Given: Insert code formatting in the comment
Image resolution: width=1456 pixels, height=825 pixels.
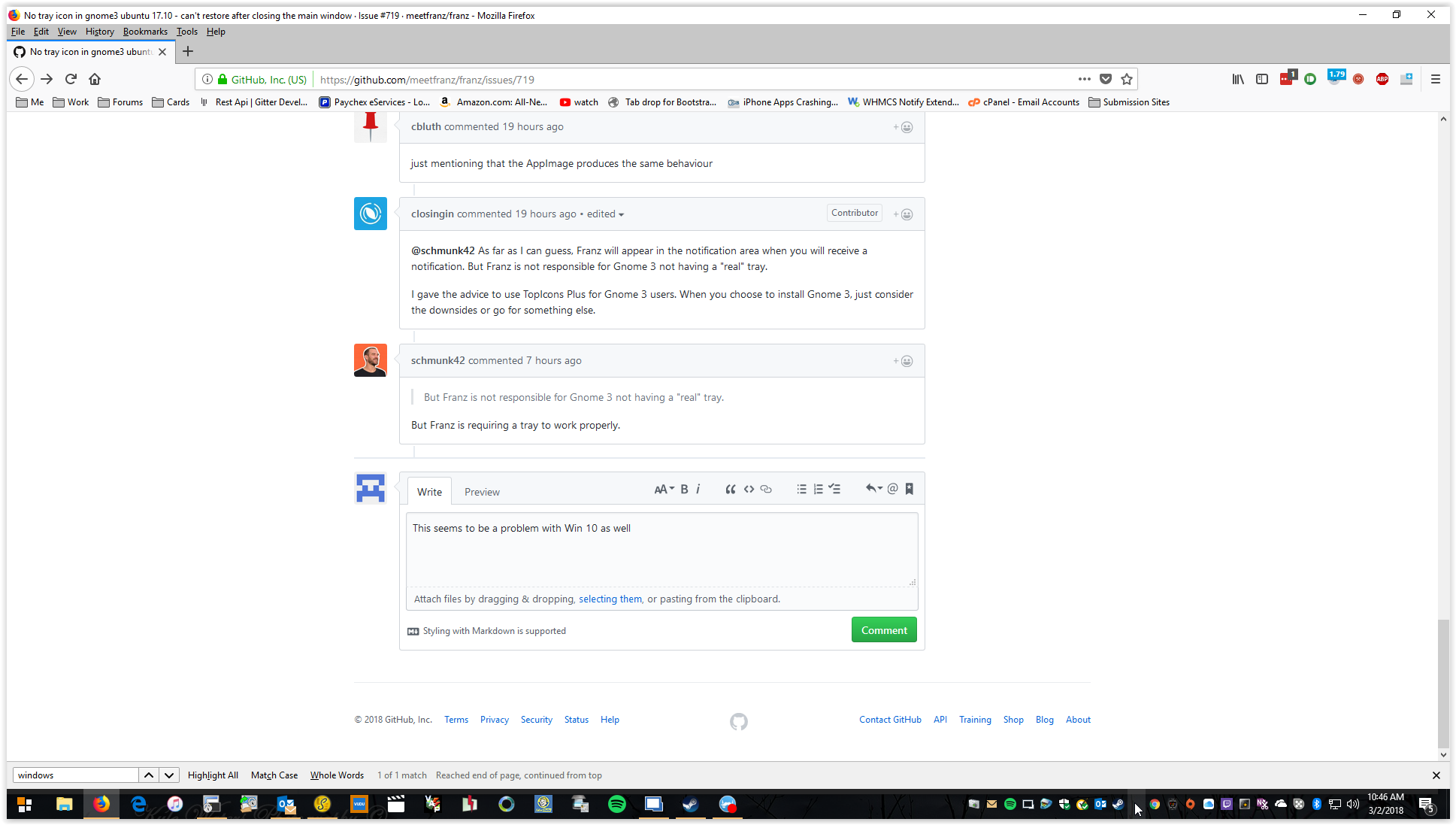Looking at the screenshot, I should tap(749, 489).
